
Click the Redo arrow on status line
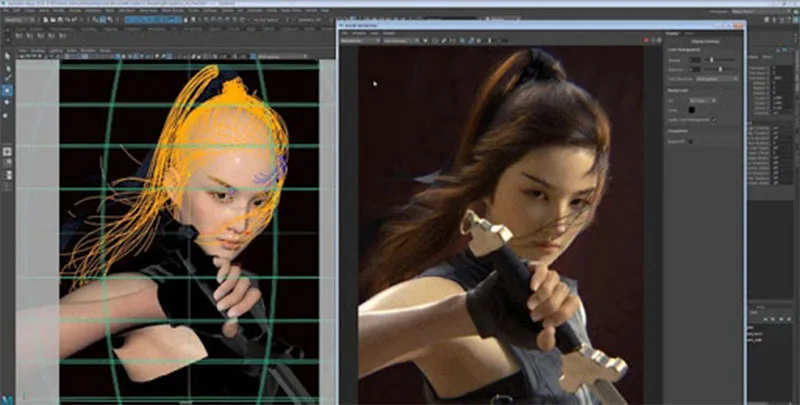(x=76, y=20)
